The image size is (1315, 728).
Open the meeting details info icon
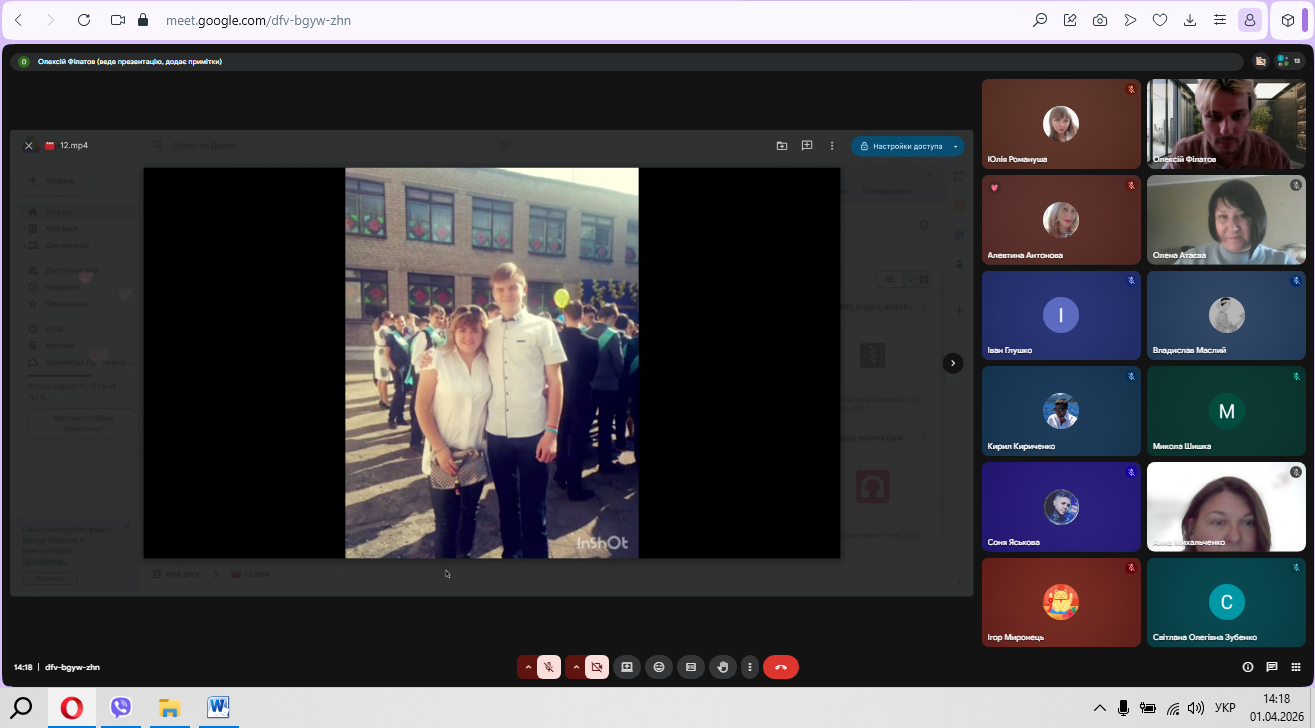(1247, 667)
